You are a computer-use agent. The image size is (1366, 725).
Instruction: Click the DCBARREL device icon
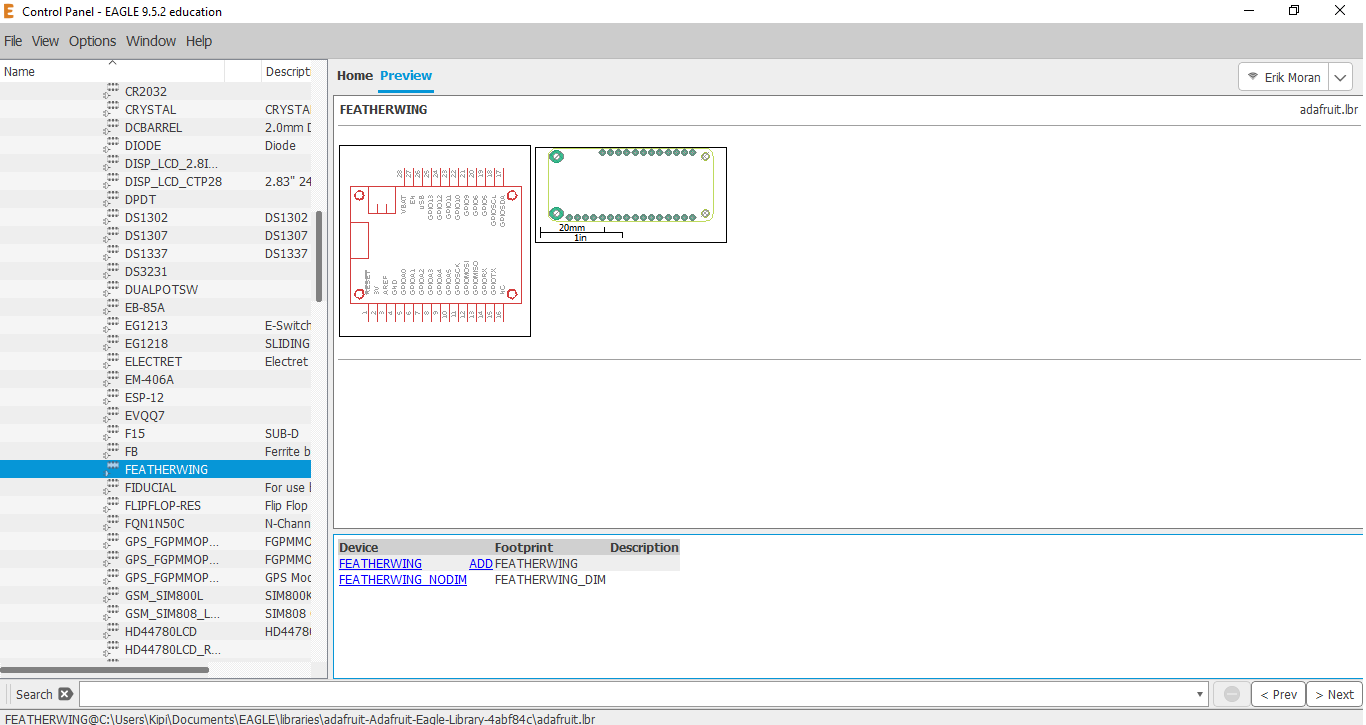(x=111, y=127)
